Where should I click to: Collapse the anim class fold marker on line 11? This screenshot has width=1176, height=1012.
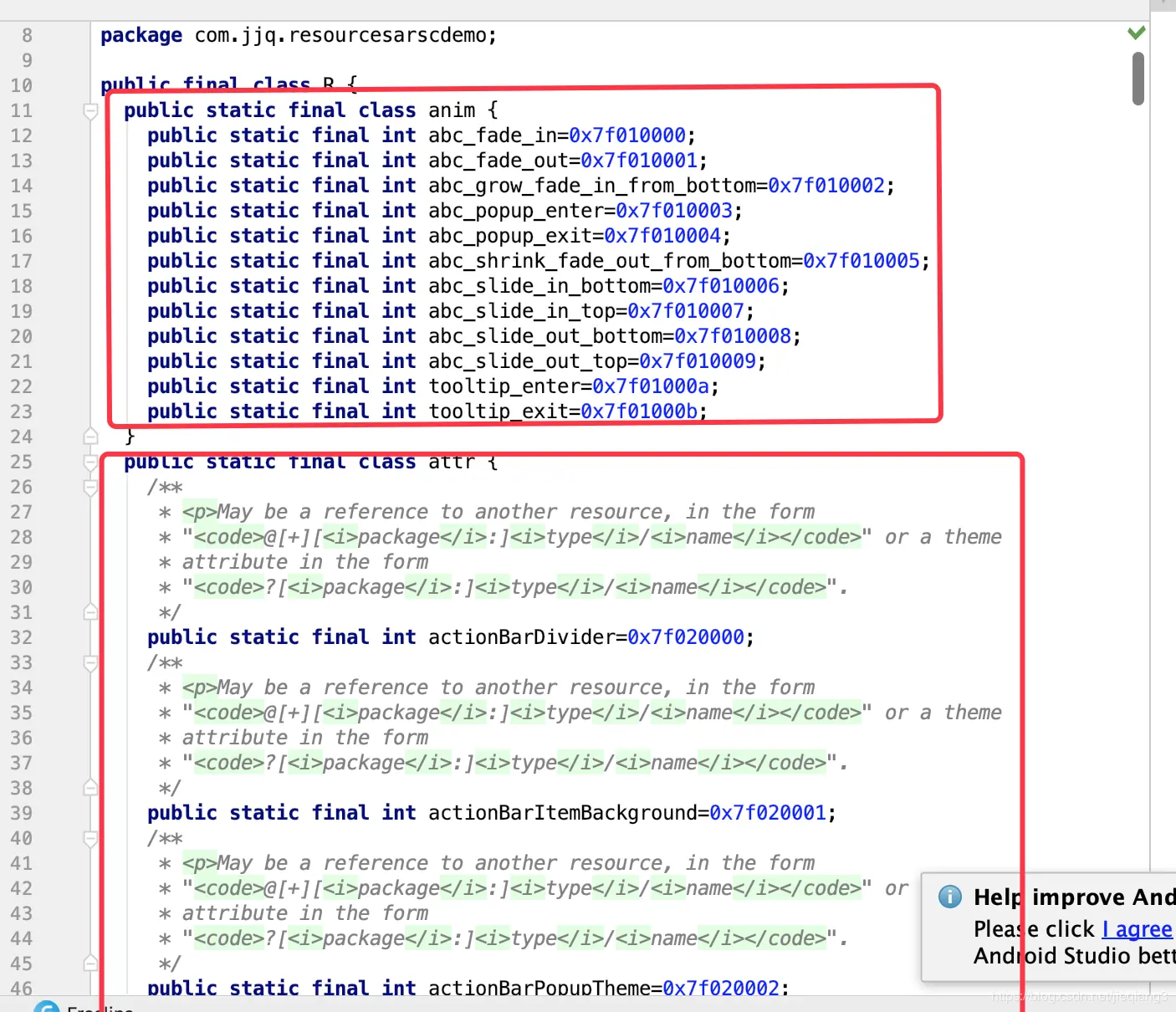(x=91, y=110)
